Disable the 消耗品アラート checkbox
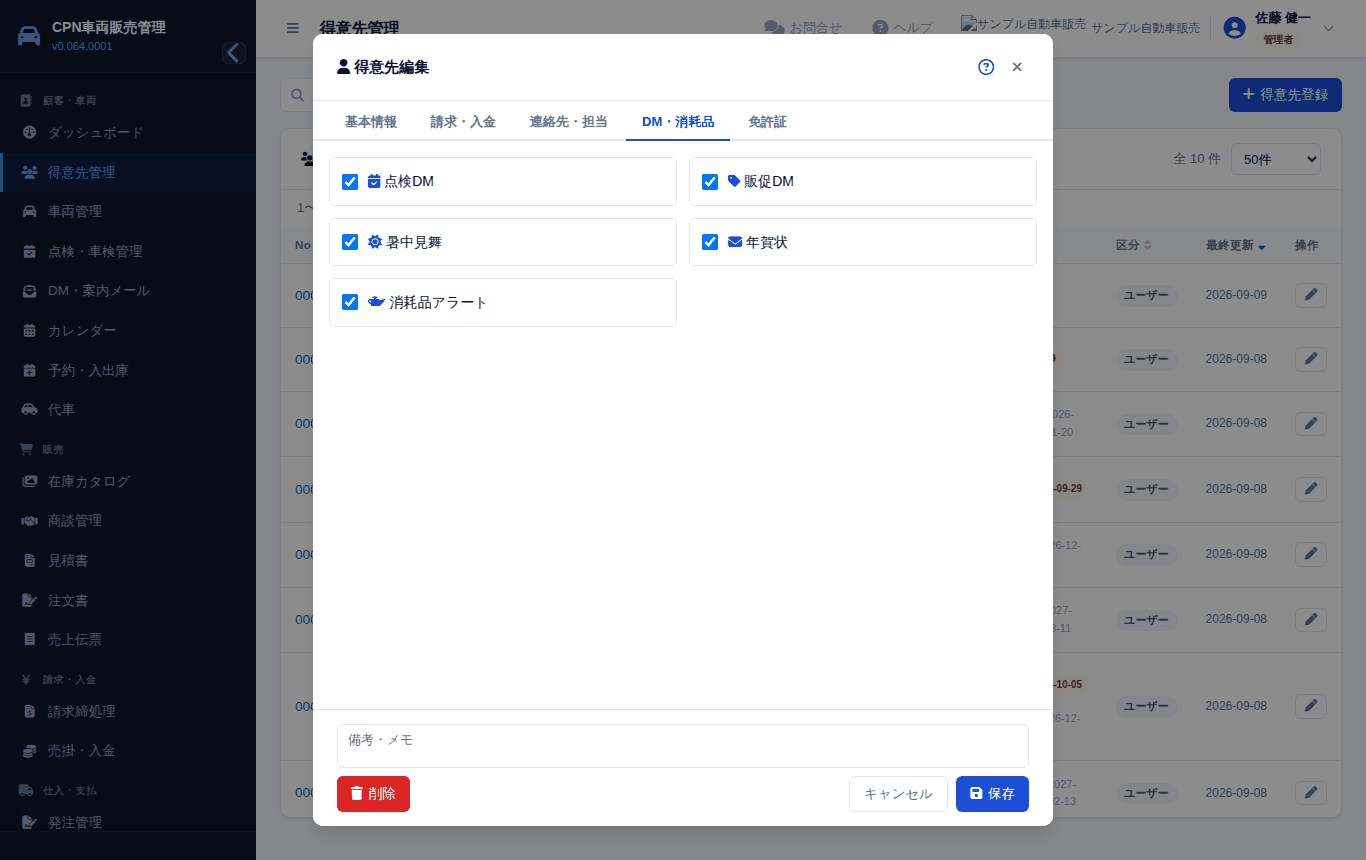 (350, 302)
